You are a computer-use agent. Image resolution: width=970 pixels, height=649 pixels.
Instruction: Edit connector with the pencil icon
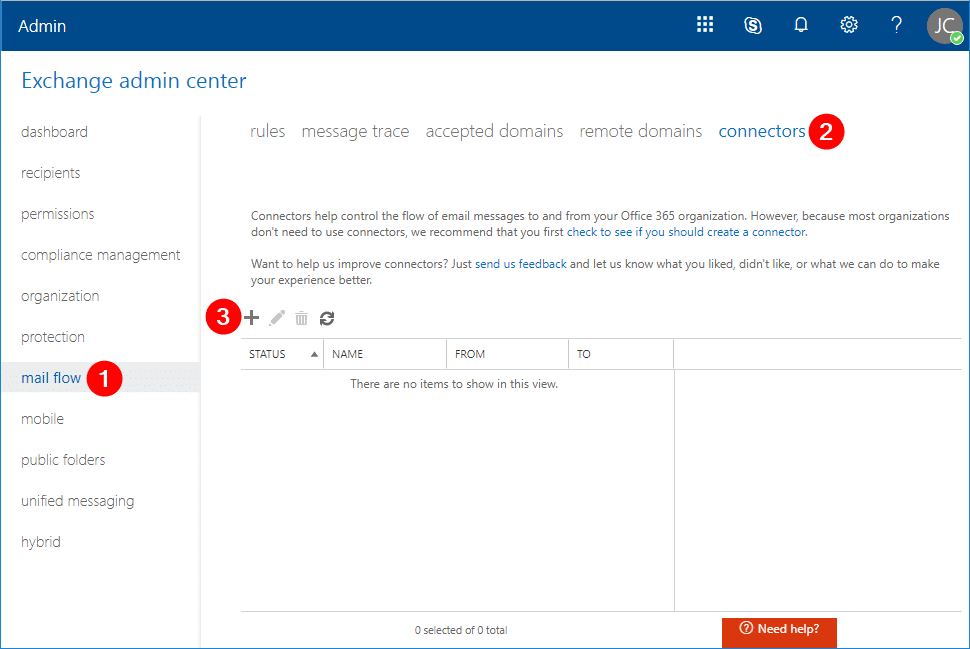tap(277, 318)
